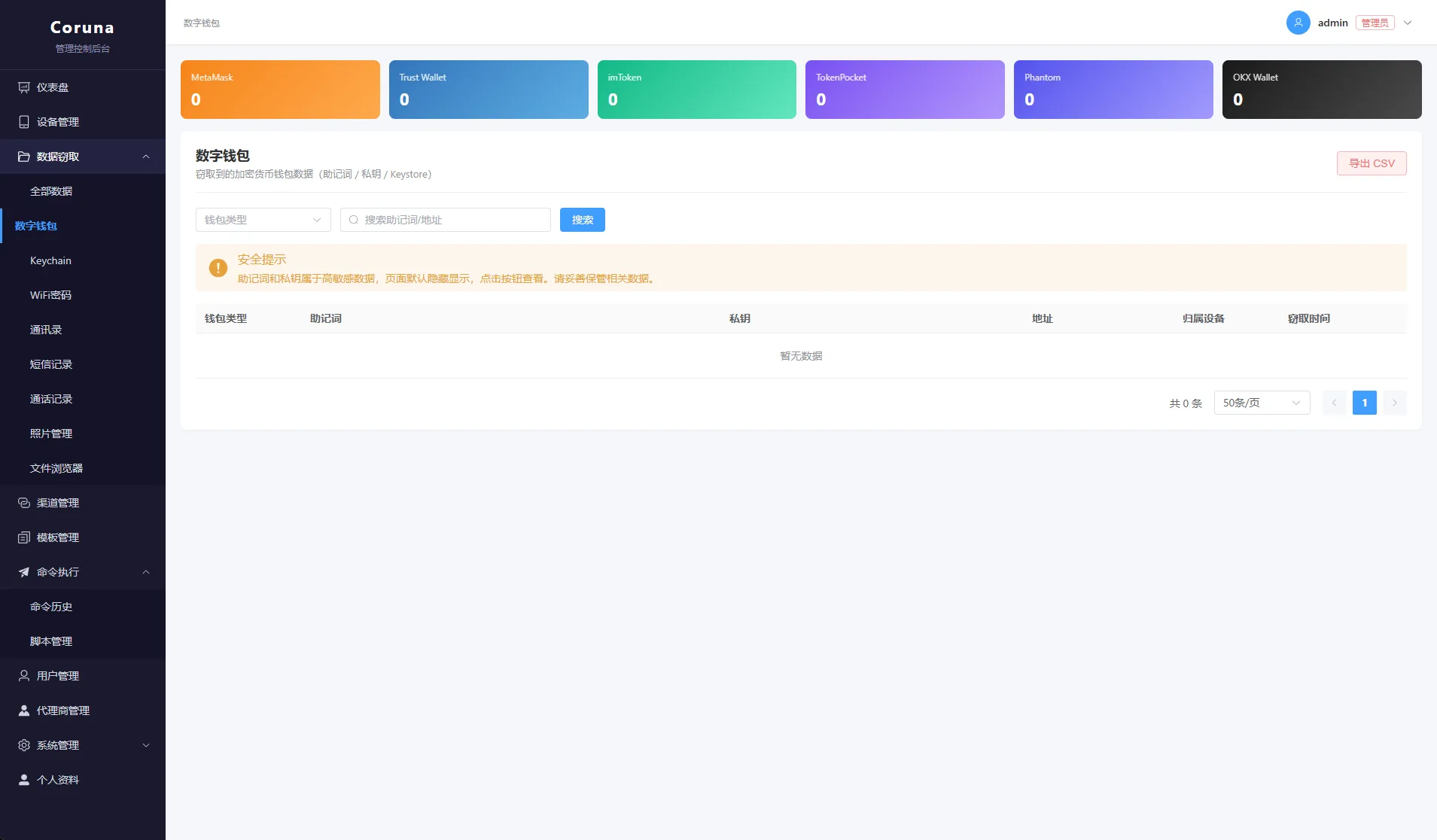Focus the 搜索助记词/地址 input field
1437x840 pixels.
click(446, 220)
